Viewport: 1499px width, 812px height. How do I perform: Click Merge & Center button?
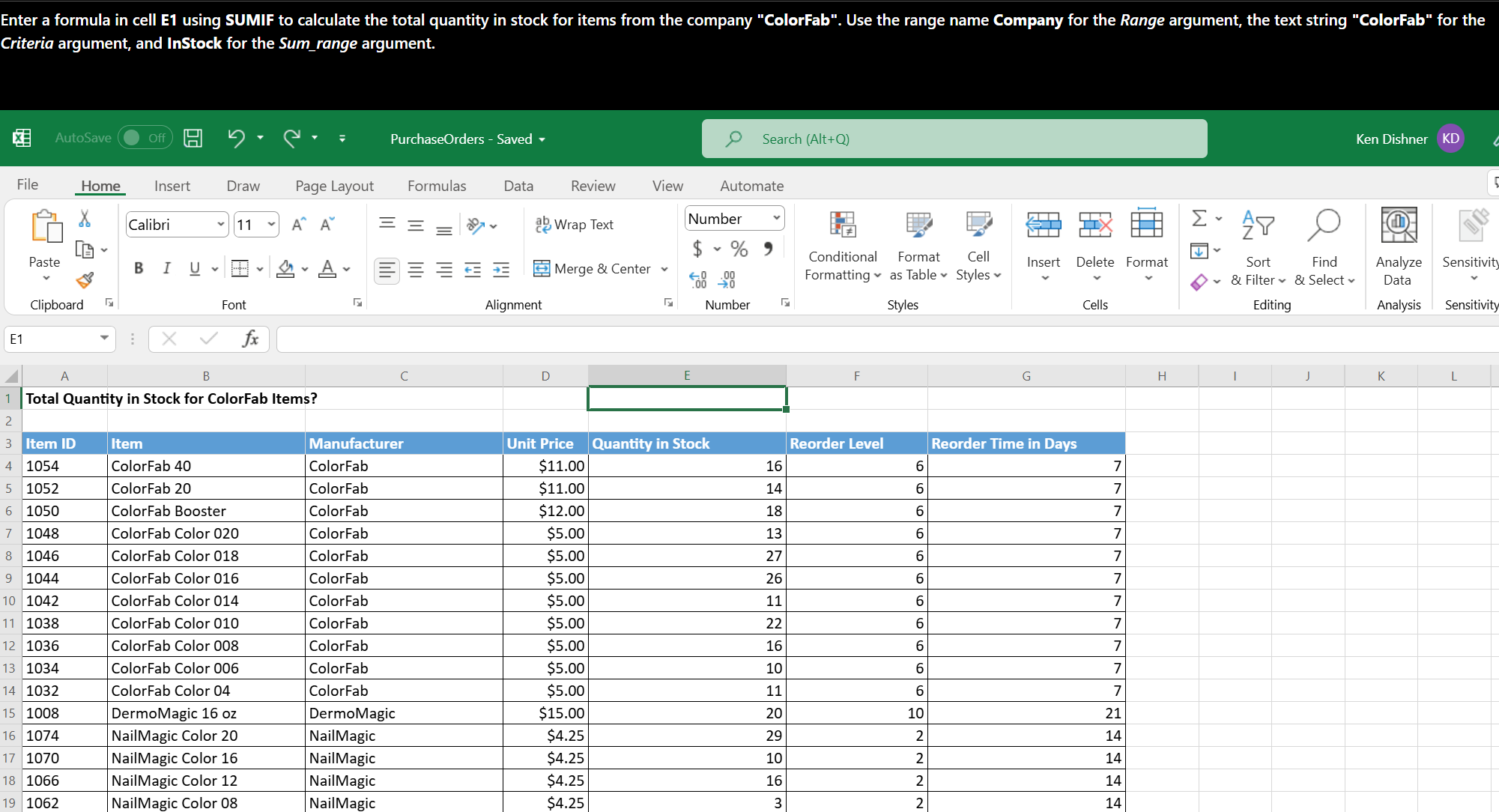592,269
